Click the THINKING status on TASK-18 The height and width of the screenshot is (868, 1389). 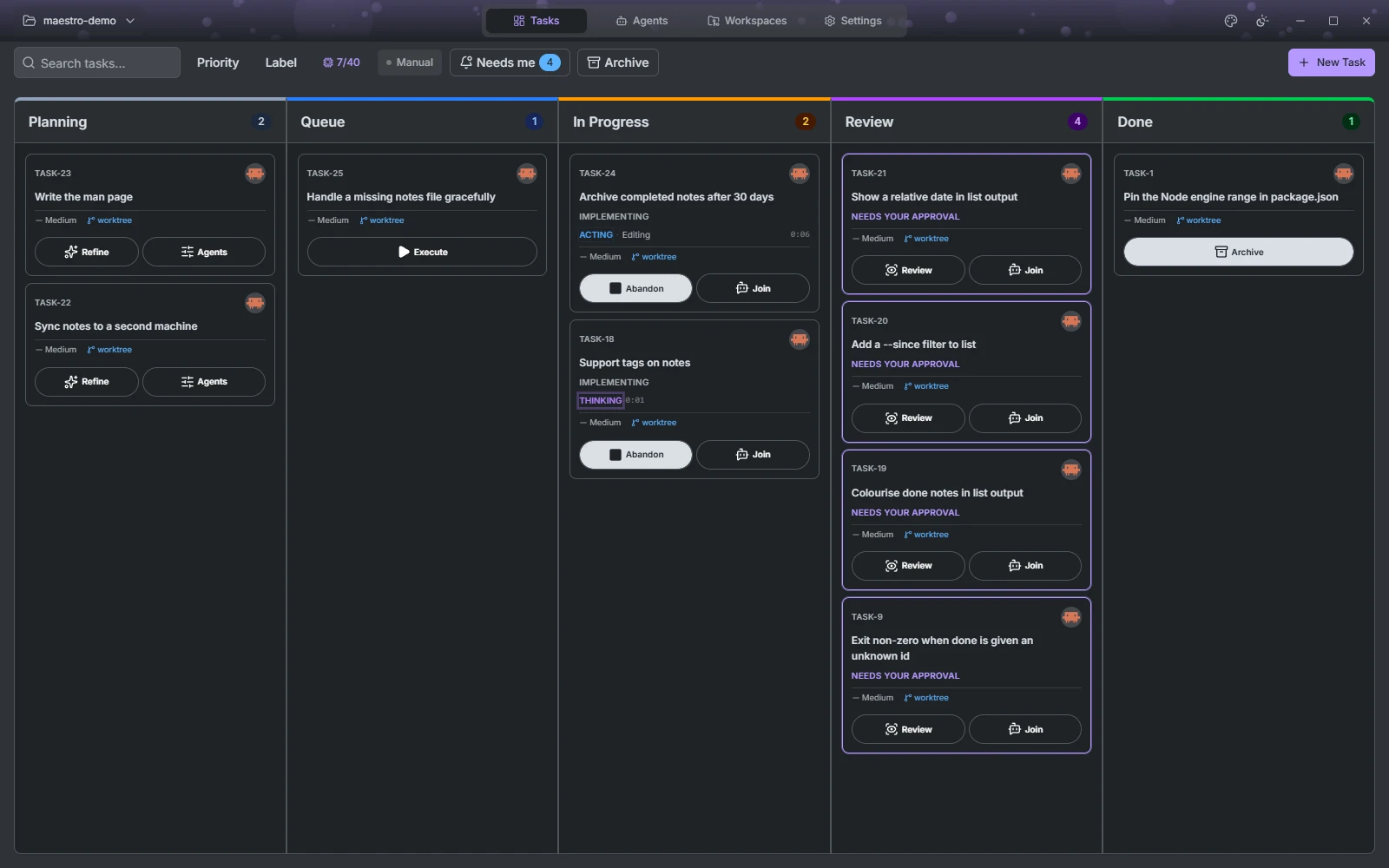click(601, 401)
